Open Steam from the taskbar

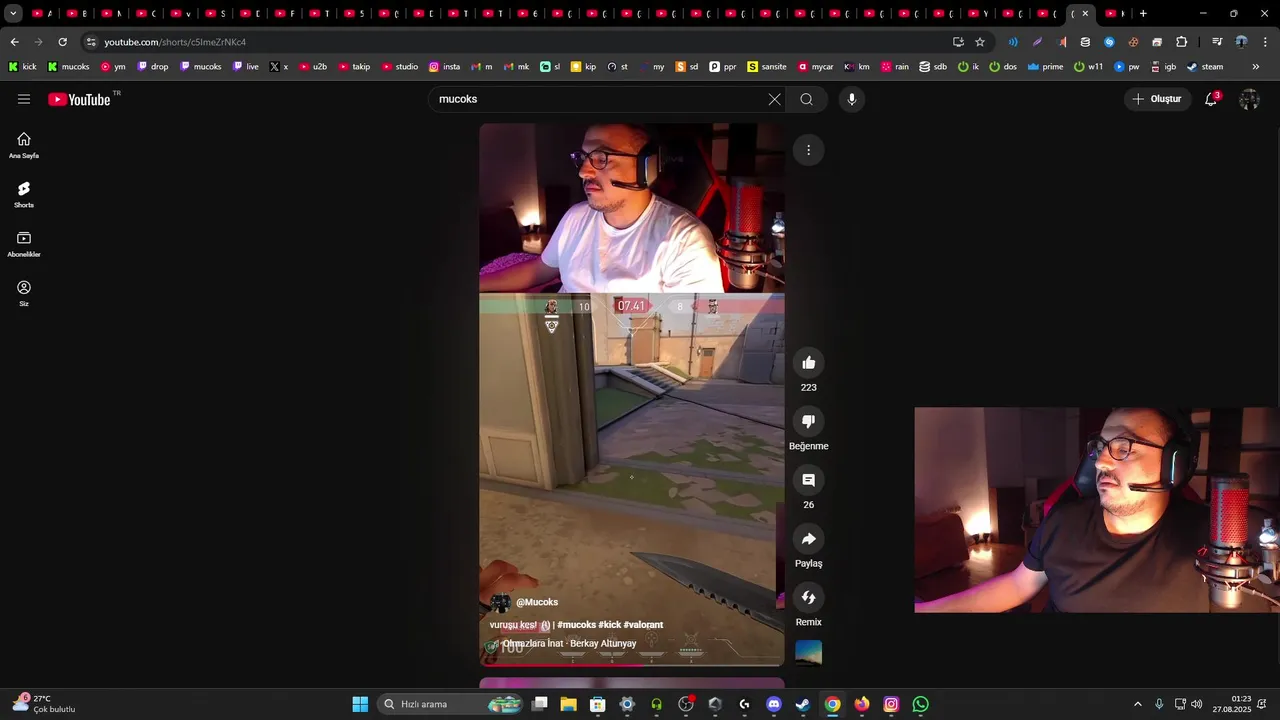pyautogui.click(x=802, y=704)
